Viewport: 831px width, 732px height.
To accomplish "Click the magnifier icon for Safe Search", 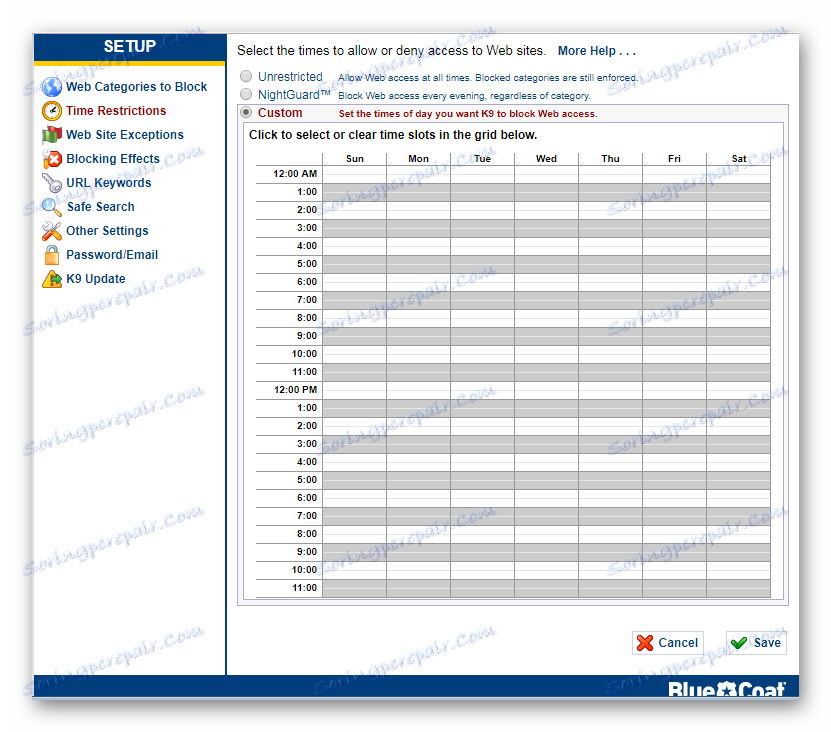I will pos(52,207).
